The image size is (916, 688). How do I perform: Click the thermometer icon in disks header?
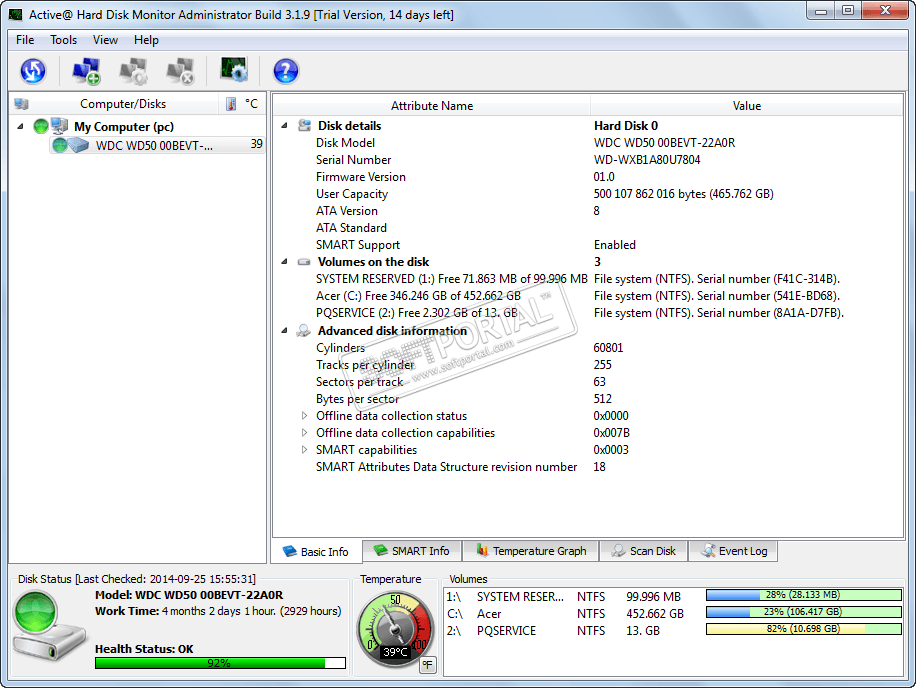231,104
